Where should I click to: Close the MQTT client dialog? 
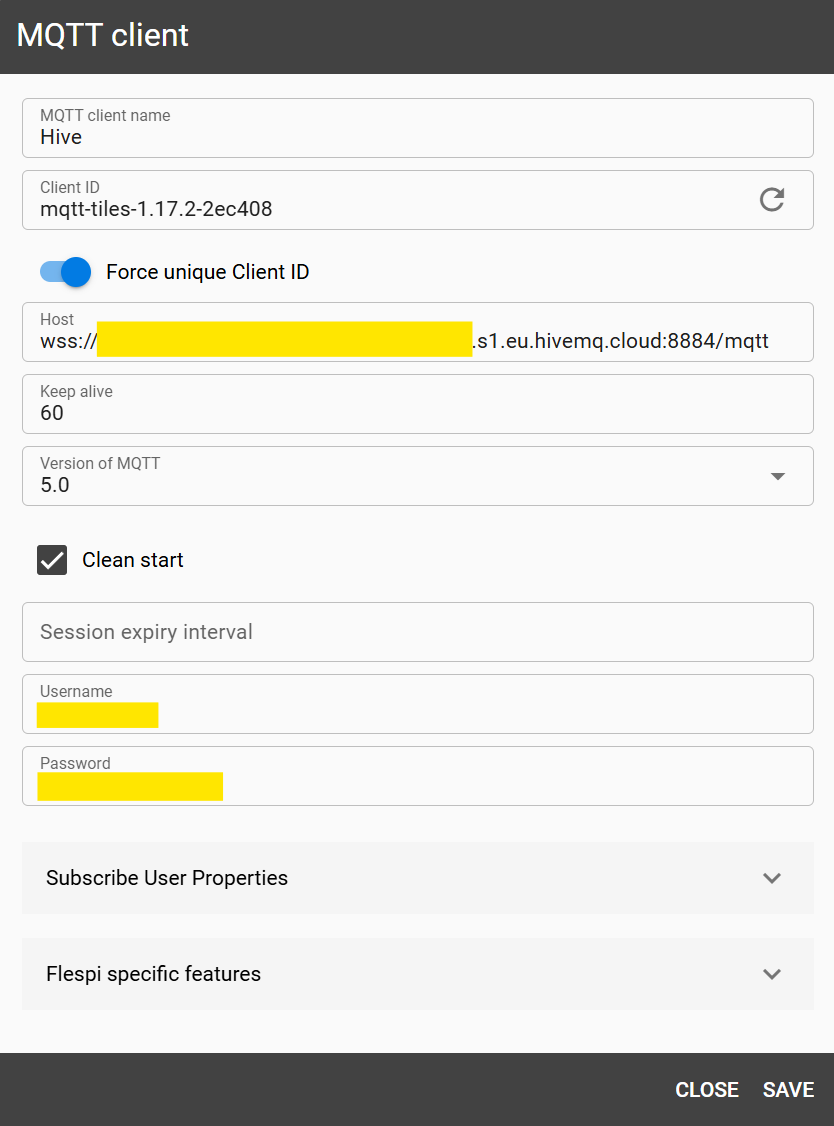coord(707,1090)
